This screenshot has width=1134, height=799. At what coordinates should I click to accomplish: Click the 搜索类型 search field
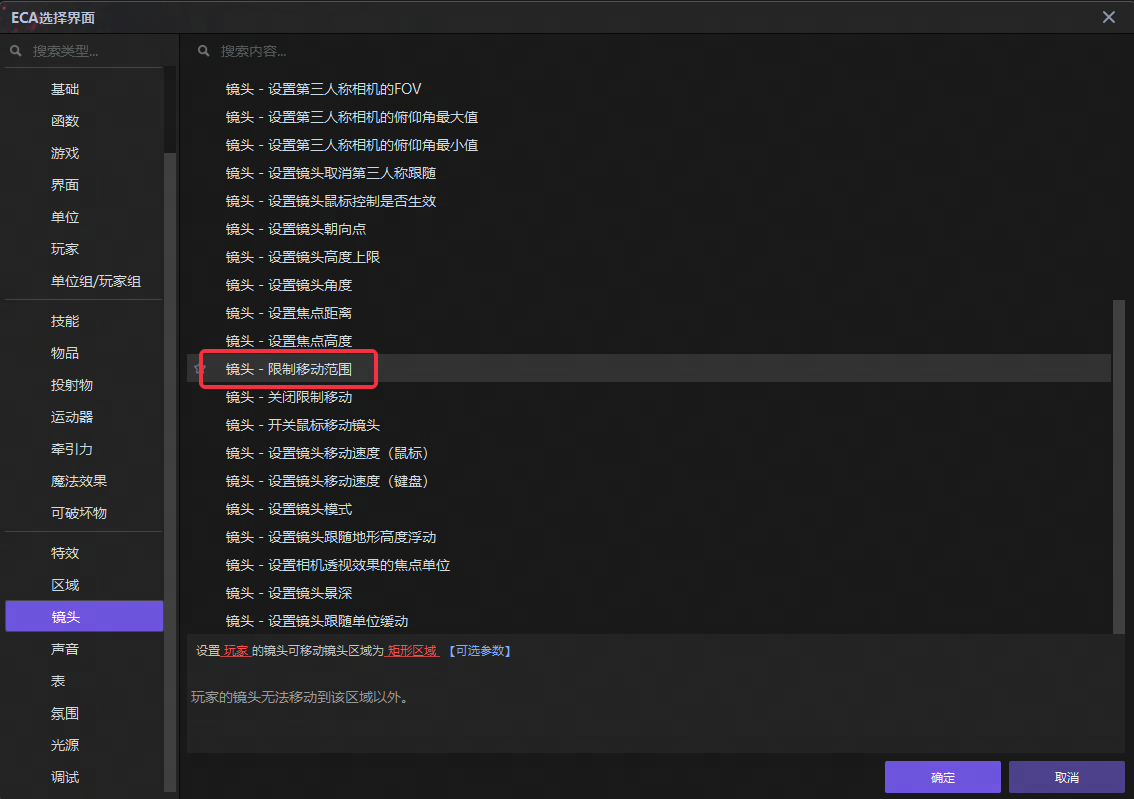pyautogui.click(x=90, y=51)
